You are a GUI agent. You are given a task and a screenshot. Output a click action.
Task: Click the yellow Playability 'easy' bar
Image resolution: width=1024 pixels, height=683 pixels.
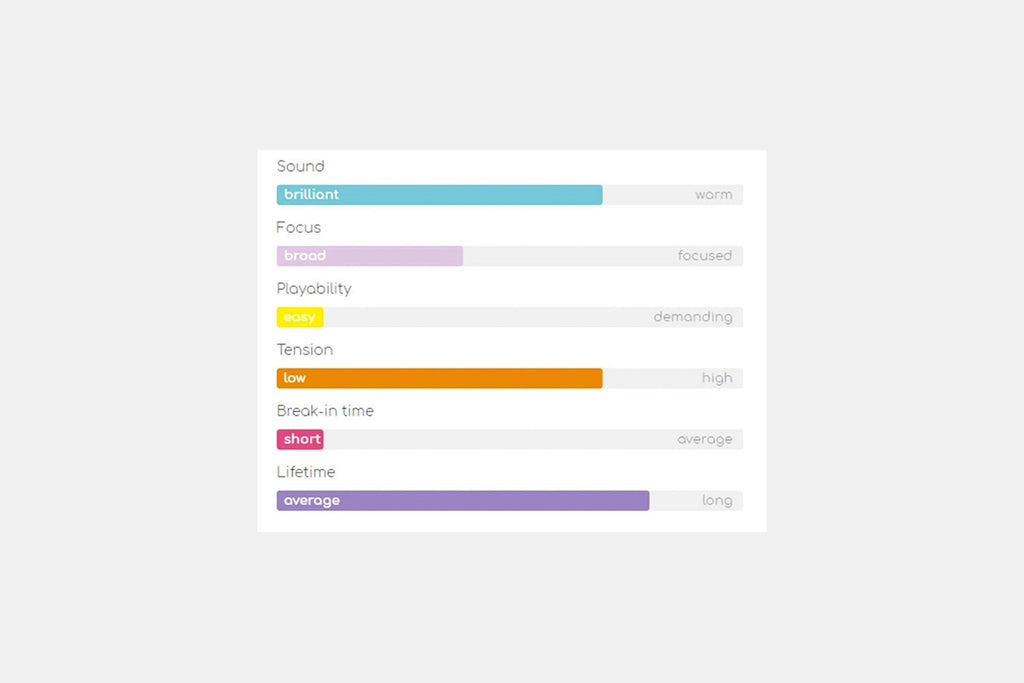click(x=300, y=317)
